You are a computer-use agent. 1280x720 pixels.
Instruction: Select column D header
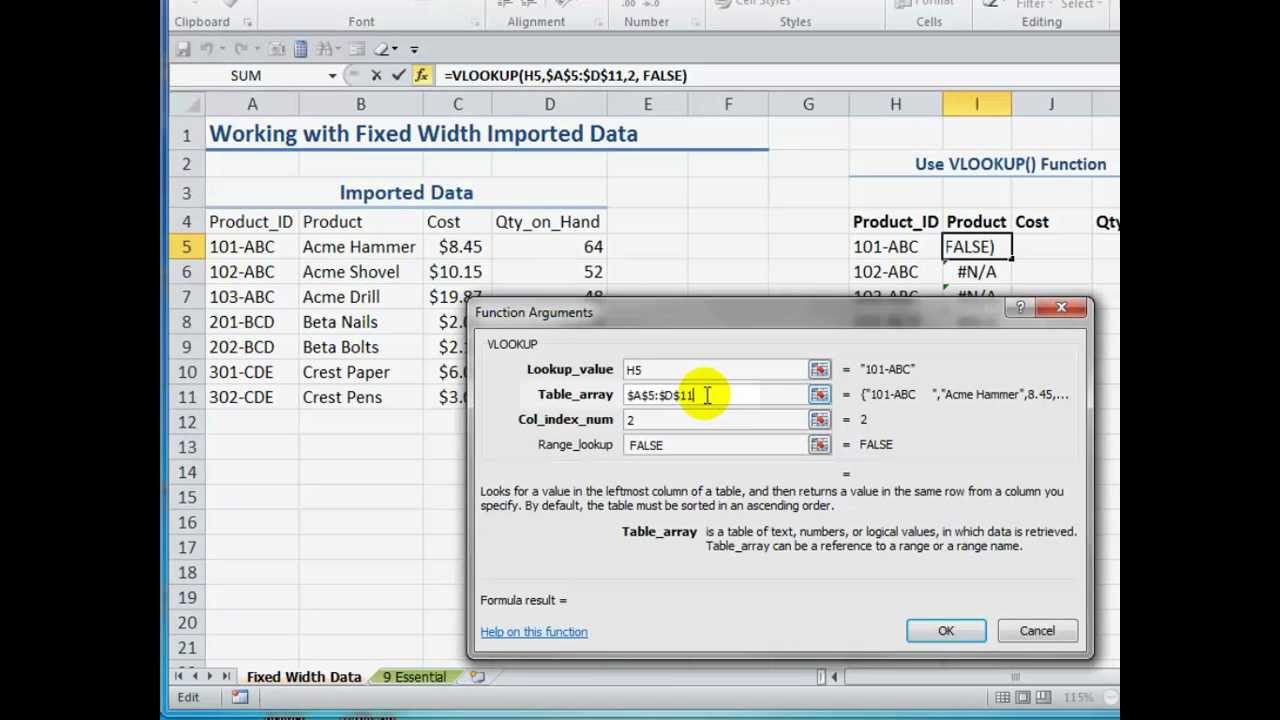click(549, 104)
